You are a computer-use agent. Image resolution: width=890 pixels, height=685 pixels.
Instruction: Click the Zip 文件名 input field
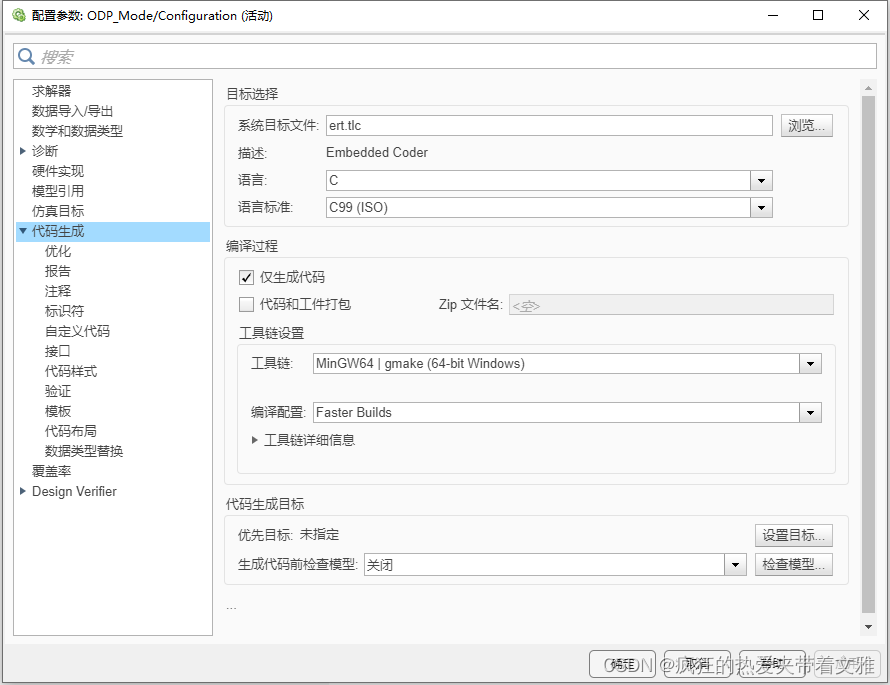click(671, 305)
